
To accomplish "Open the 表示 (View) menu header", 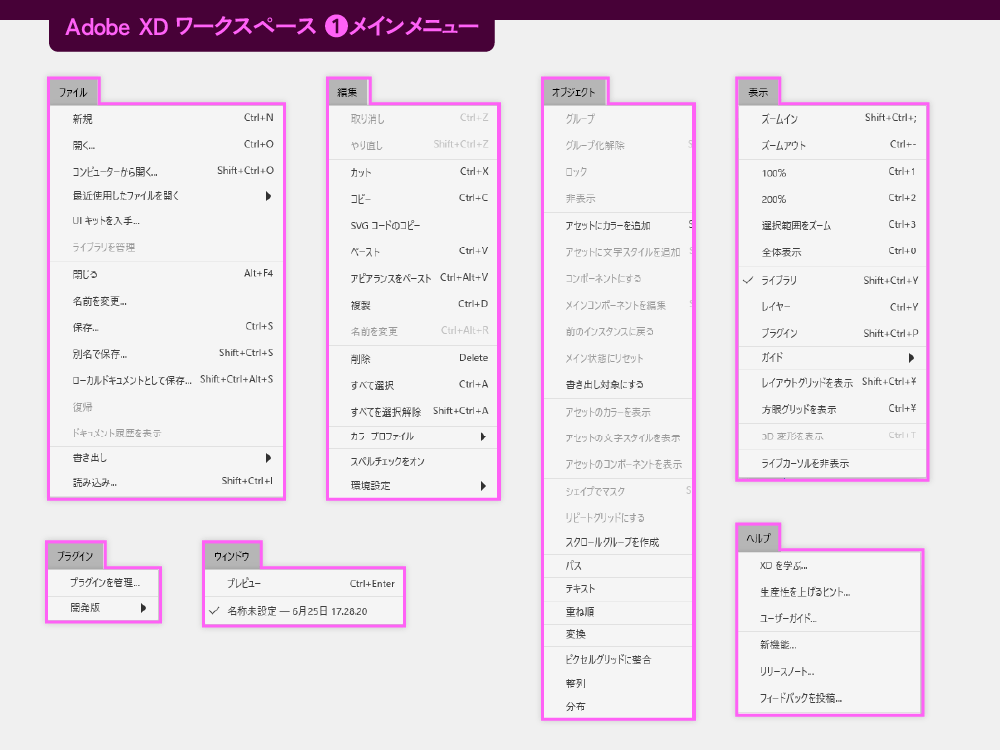I will 758,92.
